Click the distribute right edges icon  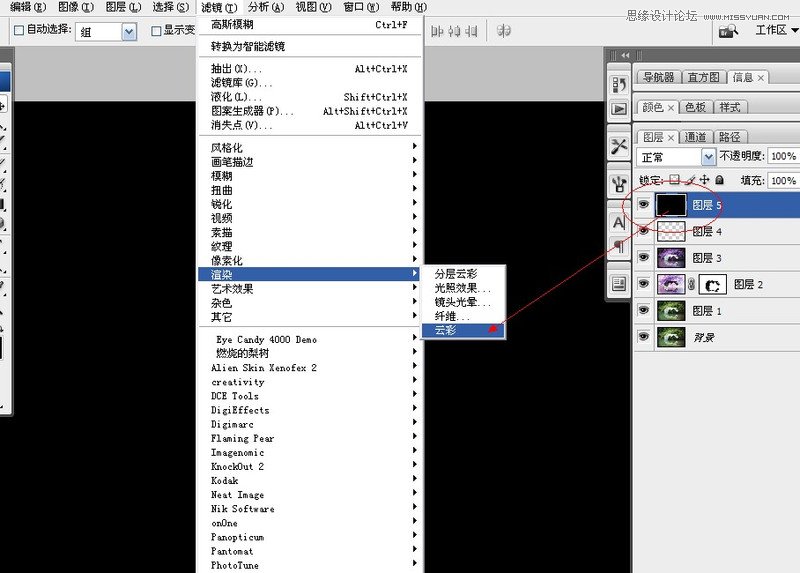click(471, 32)
